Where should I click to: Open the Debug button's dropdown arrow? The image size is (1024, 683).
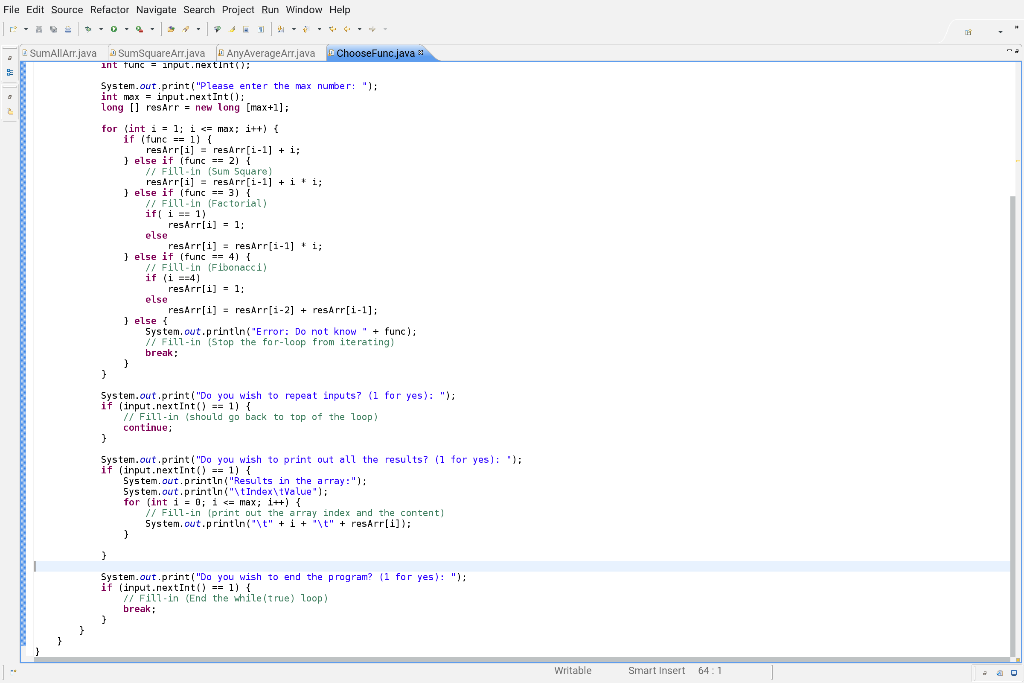coord(100,28)
